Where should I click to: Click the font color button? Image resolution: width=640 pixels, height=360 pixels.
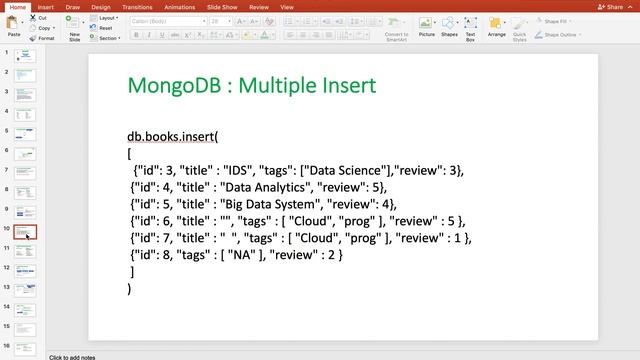click(x=264, y=36)
